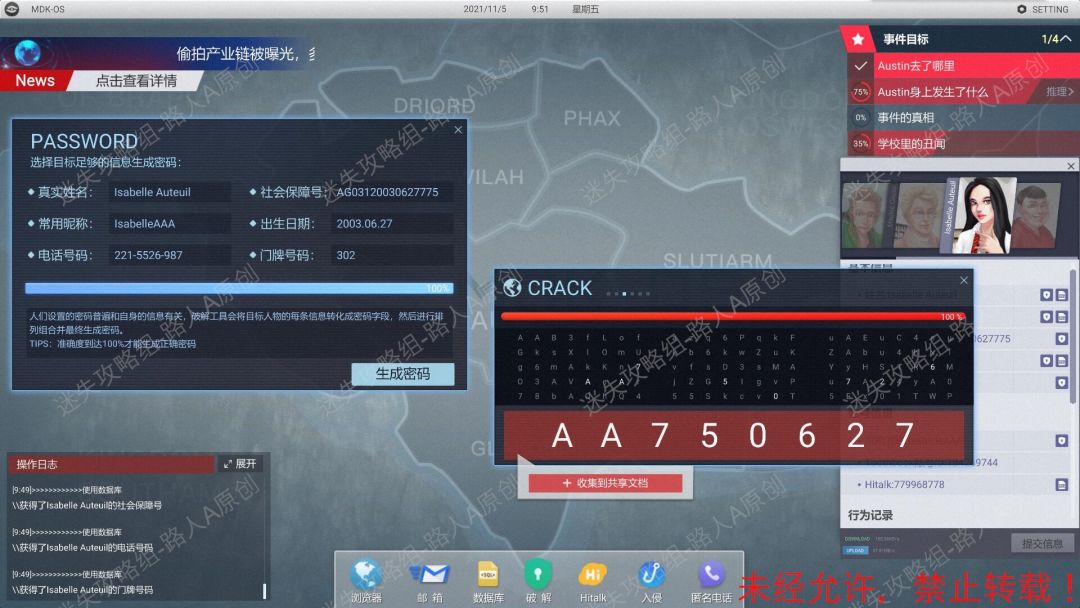This screenshot has height=608, width=1080.
Task: Click 点击查看详情 on the News banner
Action: 136,81
